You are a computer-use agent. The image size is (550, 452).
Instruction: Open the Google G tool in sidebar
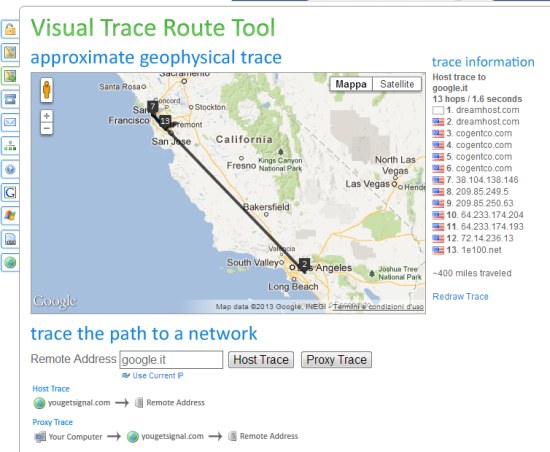coord(10,193)
